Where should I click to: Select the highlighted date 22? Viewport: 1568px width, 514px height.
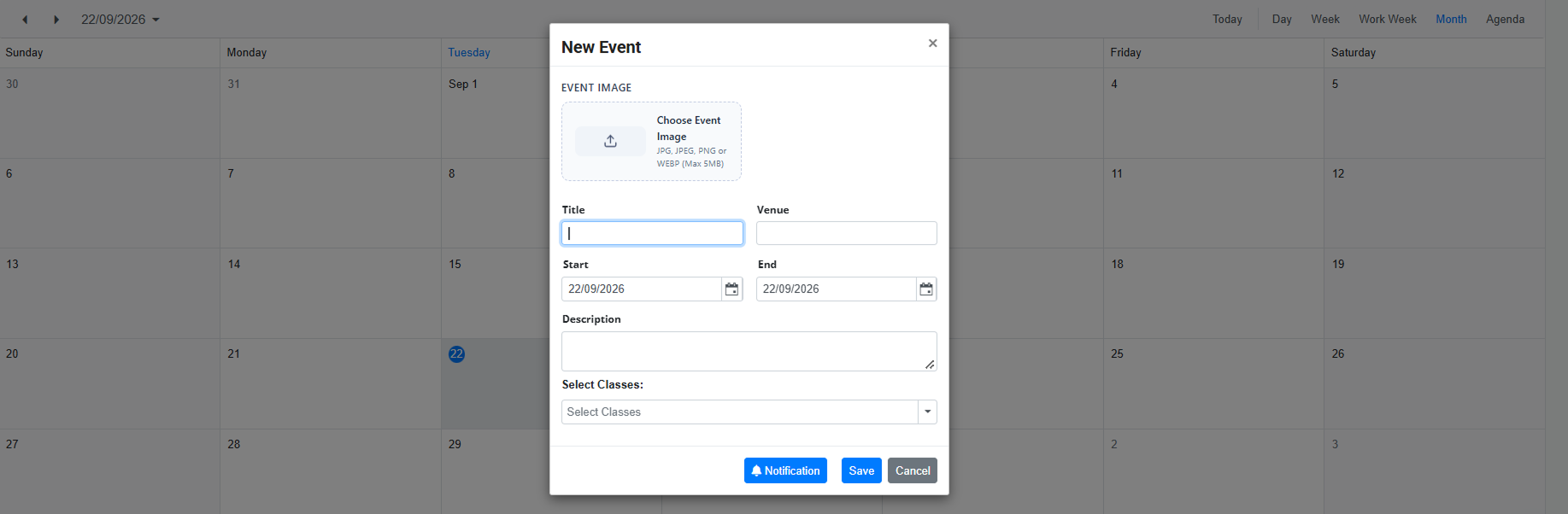point(457,354)
